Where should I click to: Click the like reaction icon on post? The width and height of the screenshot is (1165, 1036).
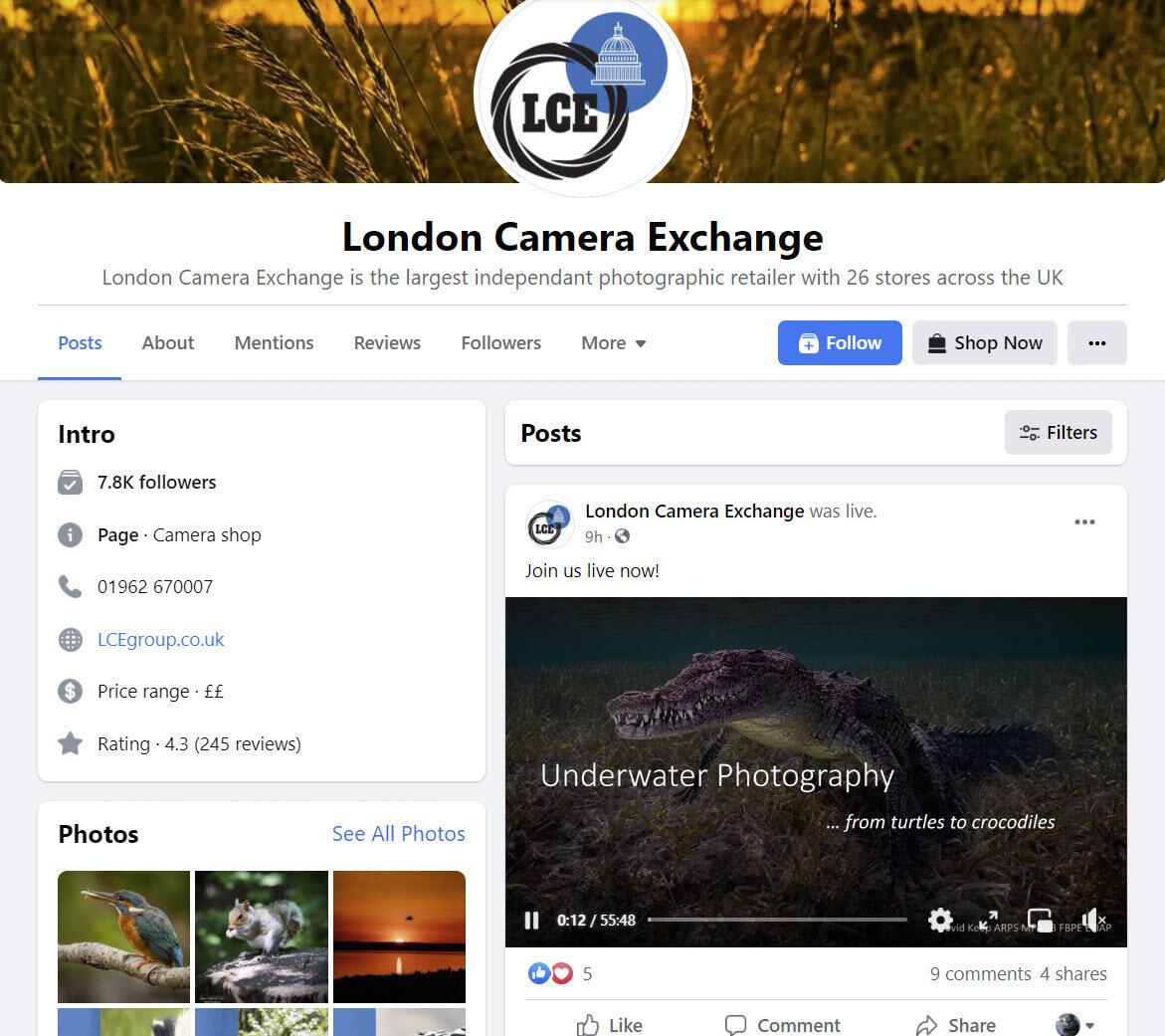538,973
